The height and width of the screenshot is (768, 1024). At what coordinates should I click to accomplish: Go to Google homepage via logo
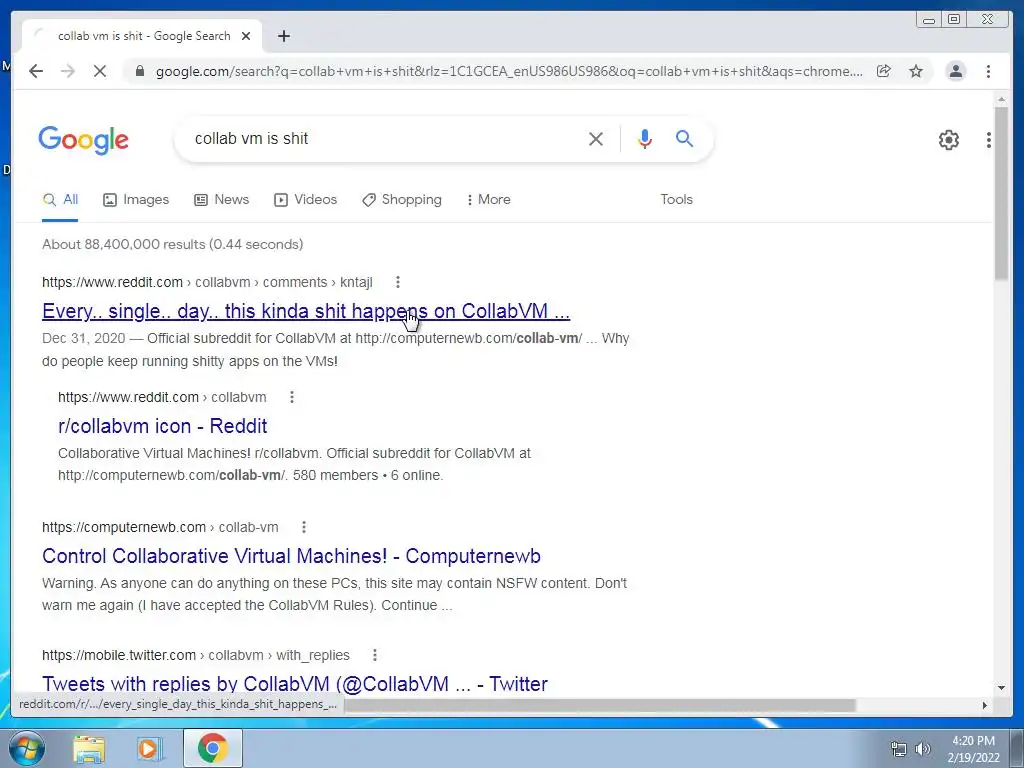pos(84,140)
